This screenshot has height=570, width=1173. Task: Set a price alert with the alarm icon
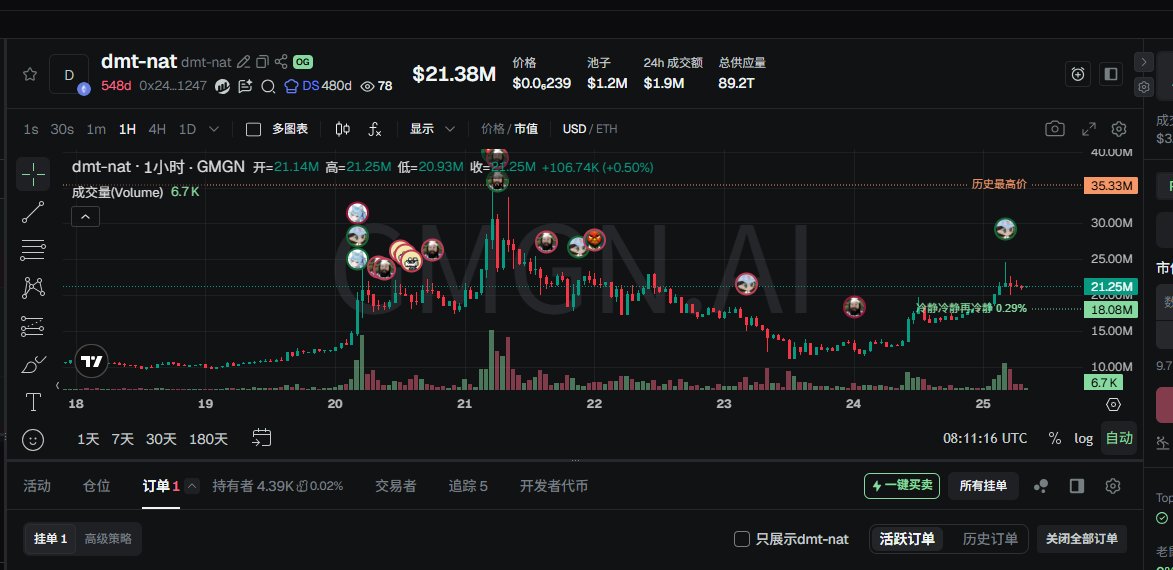point(1077,74)
